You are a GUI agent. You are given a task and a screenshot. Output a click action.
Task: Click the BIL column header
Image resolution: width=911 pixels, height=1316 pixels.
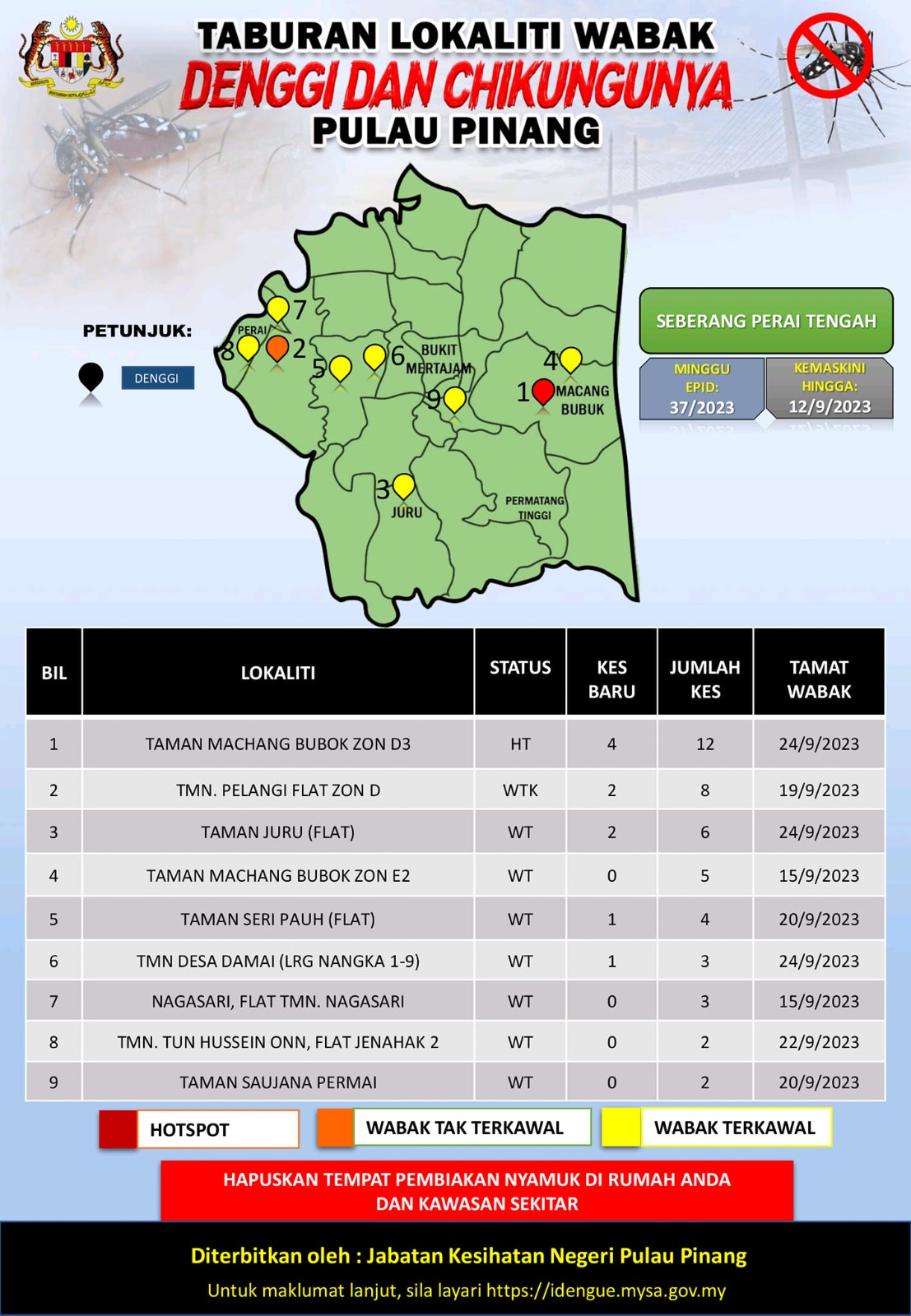54,673
